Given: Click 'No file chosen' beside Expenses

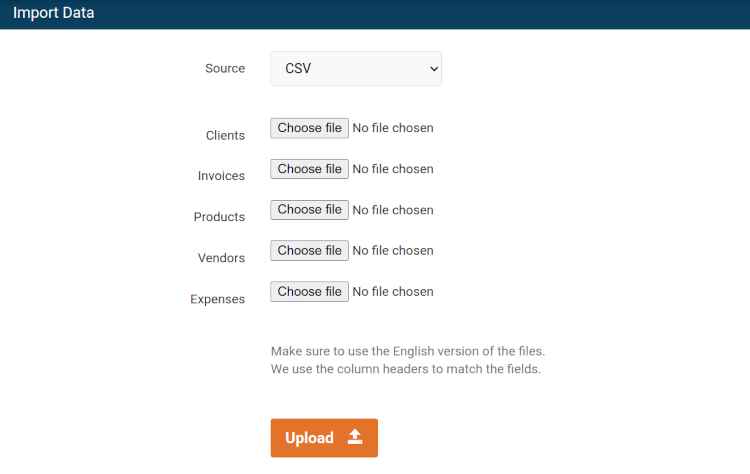Looking at the screenshot, I should point(393,292).
